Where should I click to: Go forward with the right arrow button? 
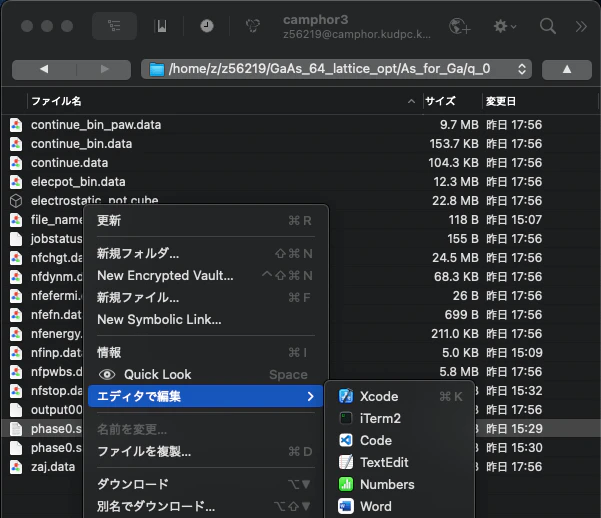click(x=104, y=69)
